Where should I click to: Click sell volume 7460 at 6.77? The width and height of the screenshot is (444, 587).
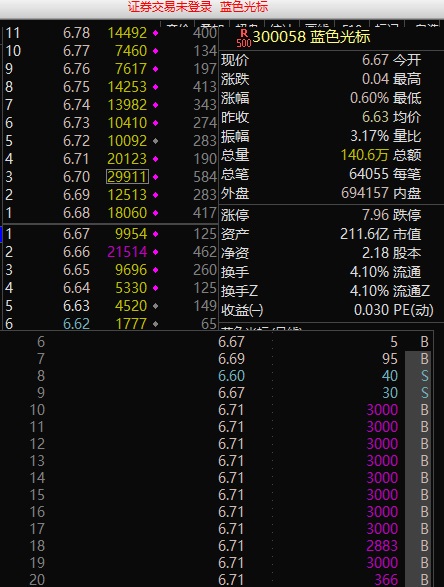(x=131, y=51)
